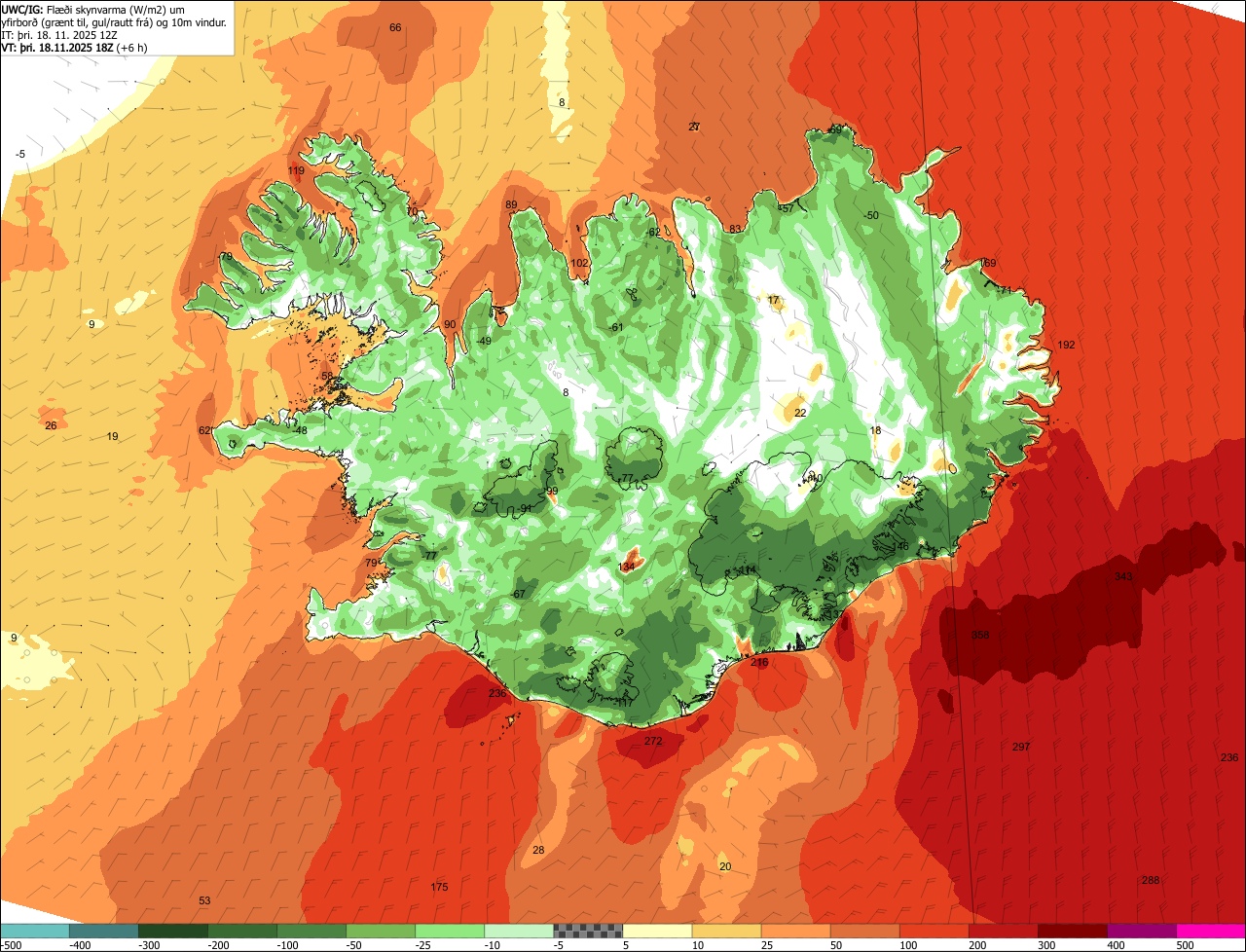Click the map value '48'

(301, 431)
